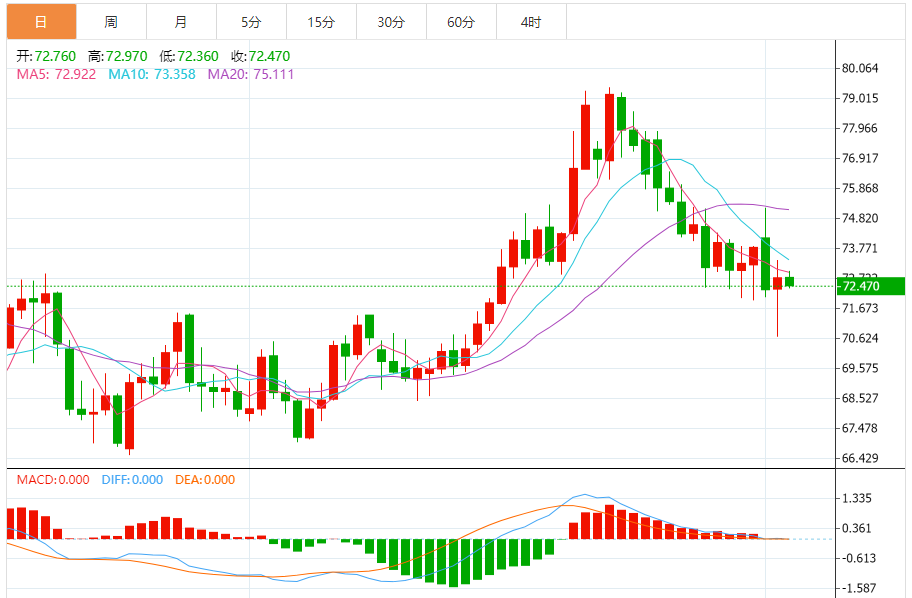Switch to the 周 weekly tab

[111, 22]
